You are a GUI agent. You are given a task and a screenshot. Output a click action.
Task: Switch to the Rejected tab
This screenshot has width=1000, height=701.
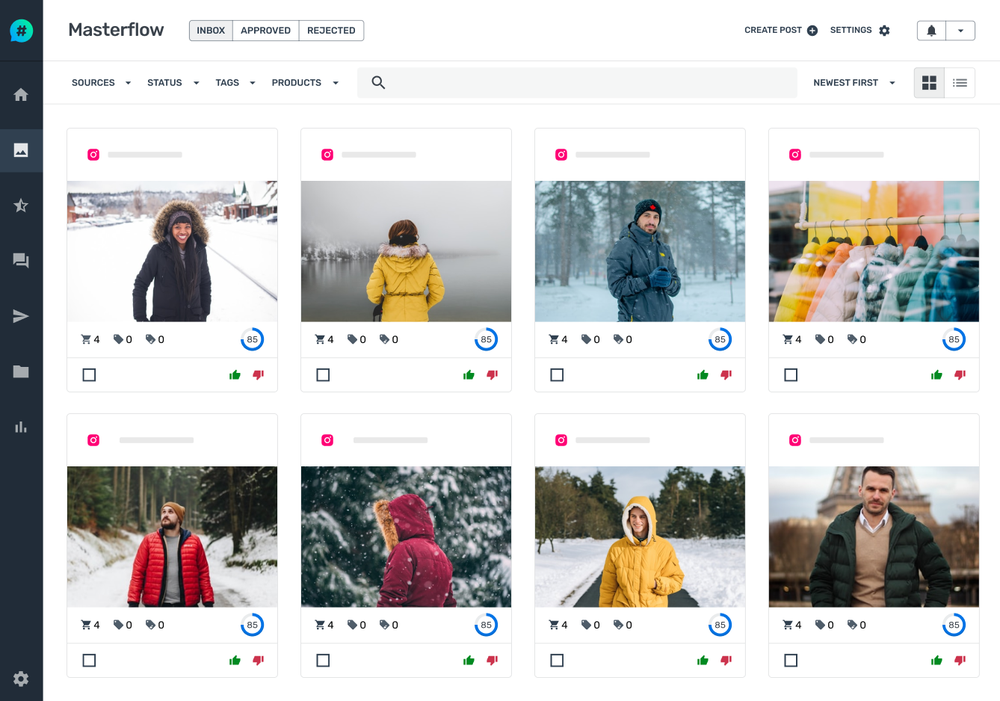331,31
